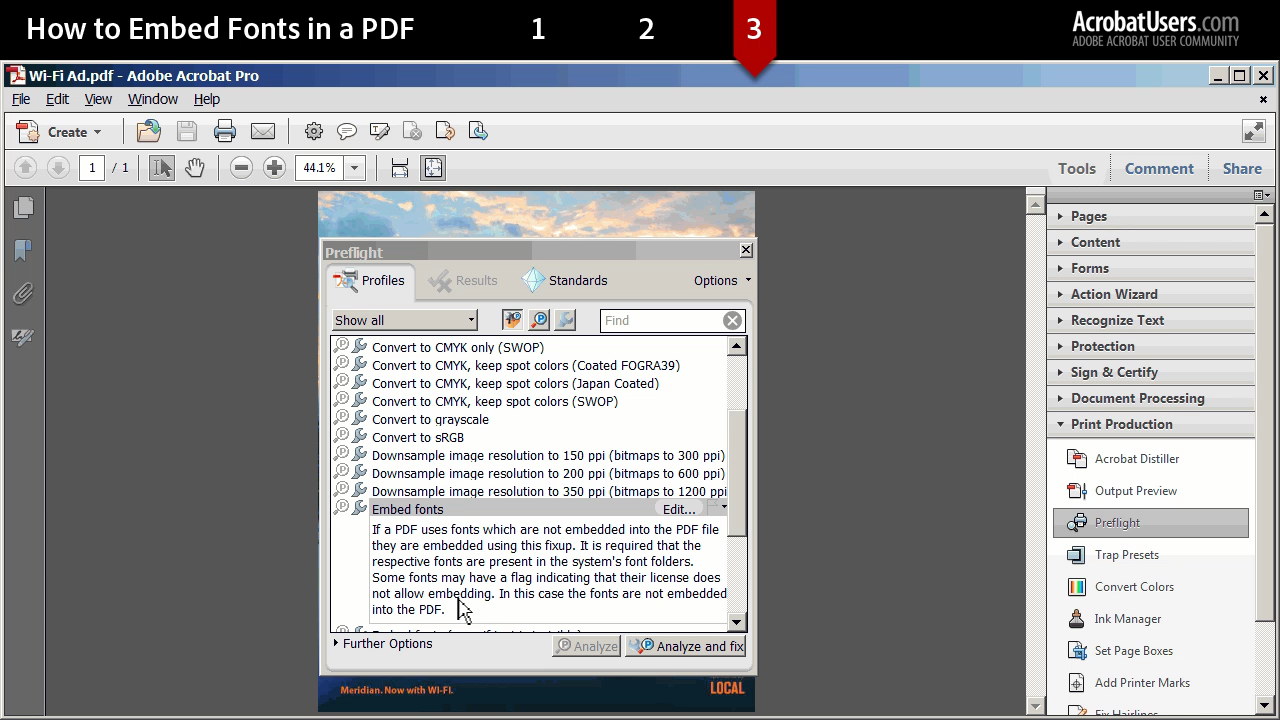Click the zoom in plus button
The height and width of the screenshot is (720, 1280).
[x=274, y=168]
